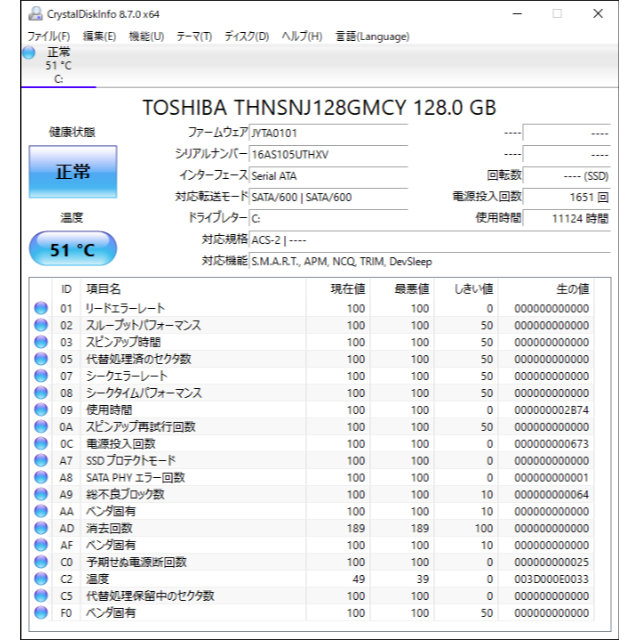Click the serial number field 16AS105UTHXV

point(328,154)
